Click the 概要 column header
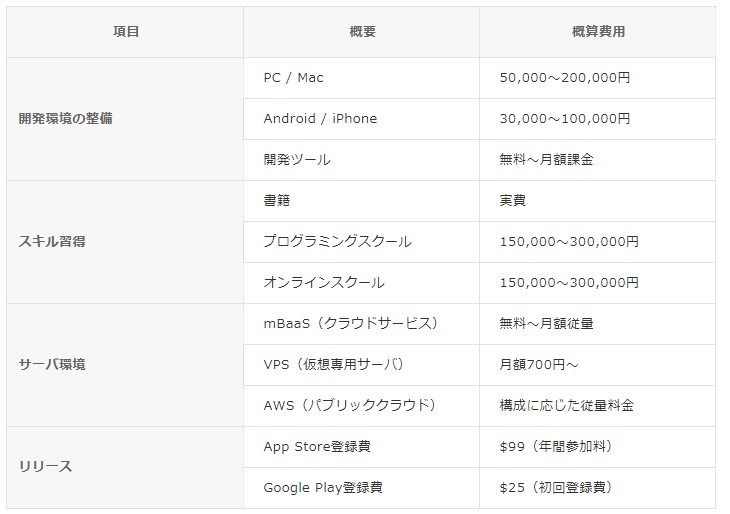 pyautogui.click(x=362, y=32)
